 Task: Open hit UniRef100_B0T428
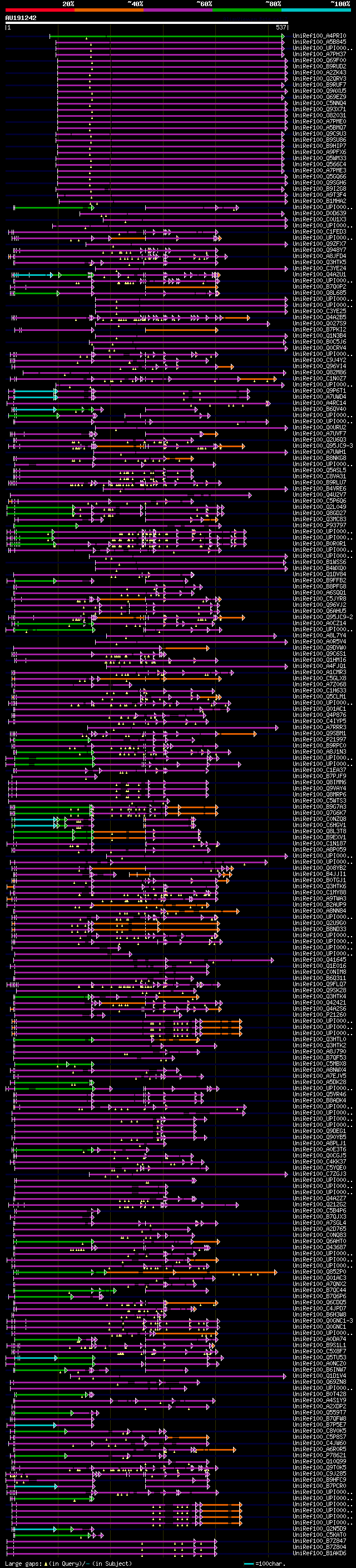[x=319, y=1394]
